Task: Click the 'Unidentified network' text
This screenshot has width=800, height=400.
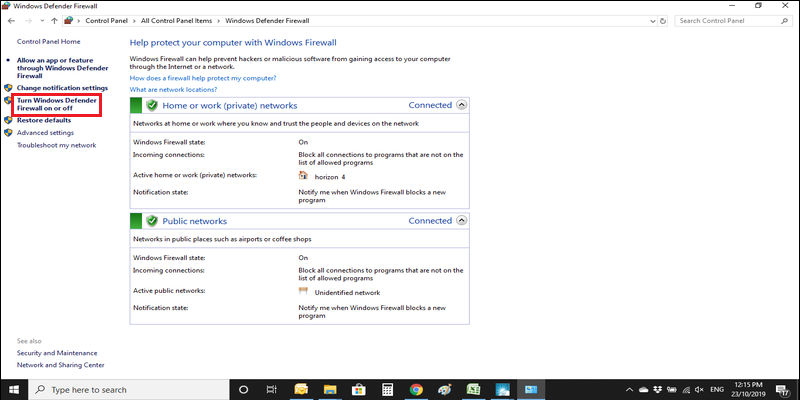Action: (347, 293)
